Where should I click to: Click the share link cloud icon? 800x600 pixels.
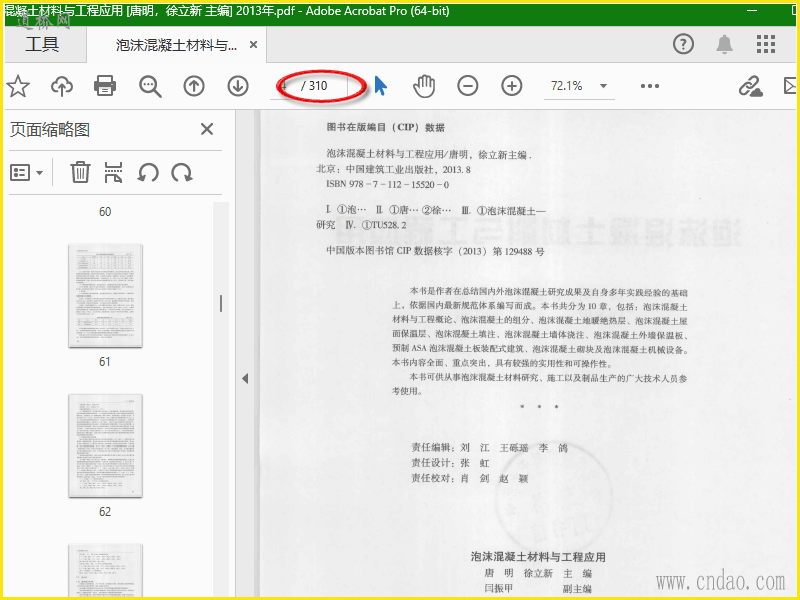pos(751,86)
